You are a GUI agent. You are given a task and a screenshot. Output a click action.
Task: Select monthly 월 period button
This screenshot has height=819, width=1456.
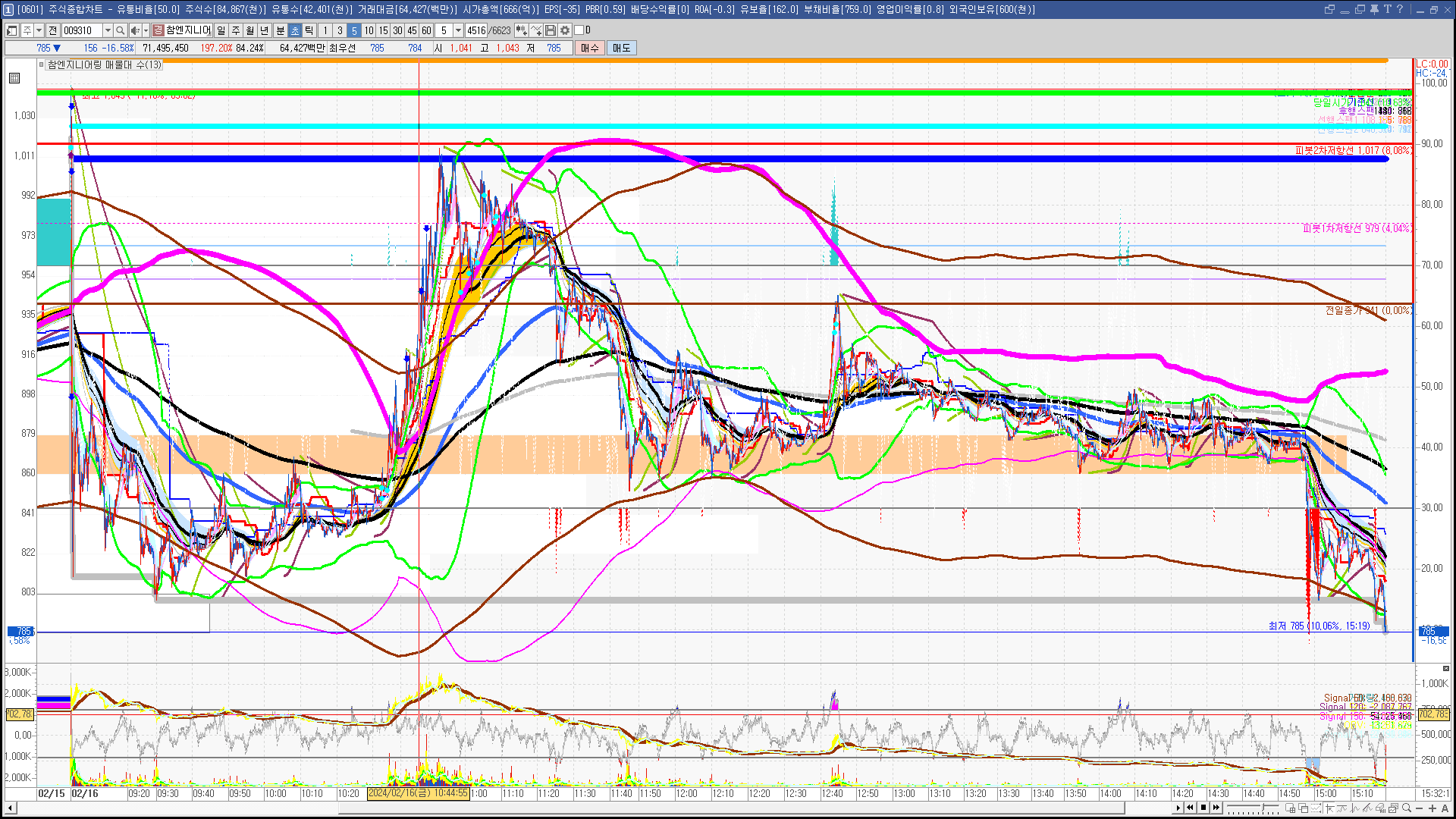tap(250, 30)
